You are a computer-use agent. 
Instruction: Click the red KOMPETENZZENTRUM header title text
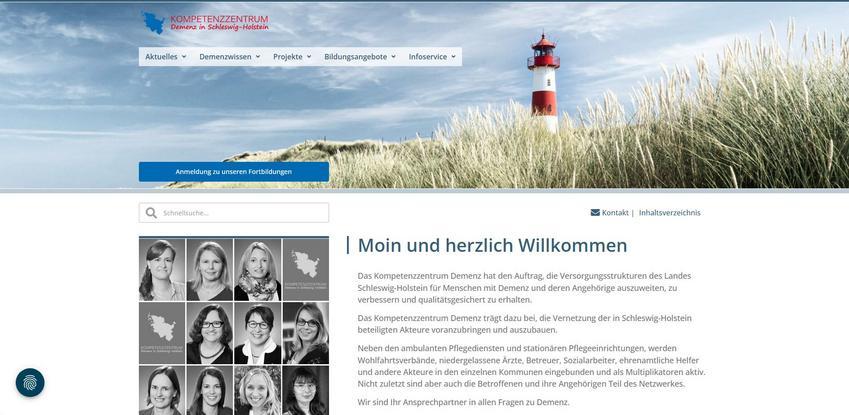[218, 19]
